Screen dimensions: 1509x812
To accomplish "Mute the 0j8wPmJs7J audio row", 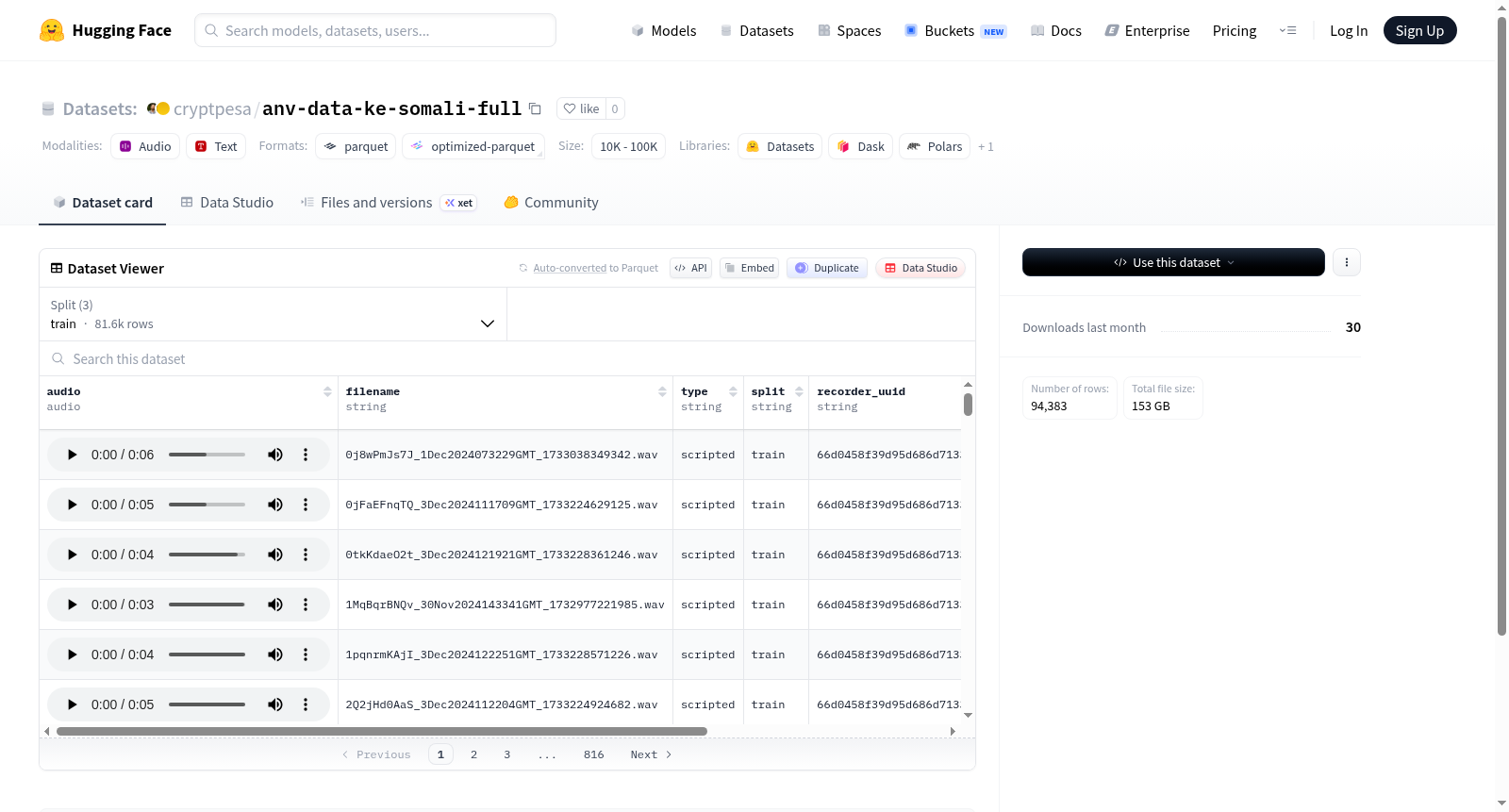I will pos(275,455).
